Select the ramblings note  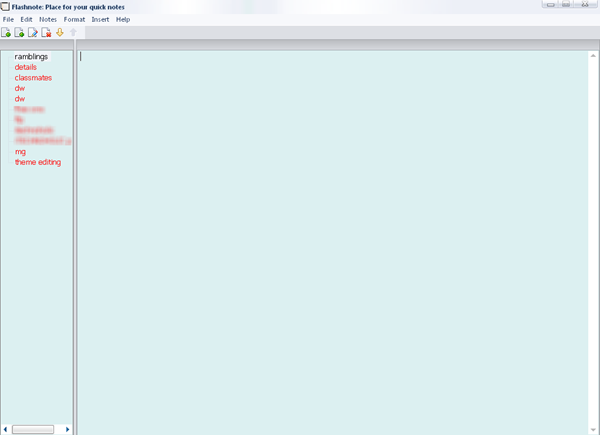click(x=31, y=57)
